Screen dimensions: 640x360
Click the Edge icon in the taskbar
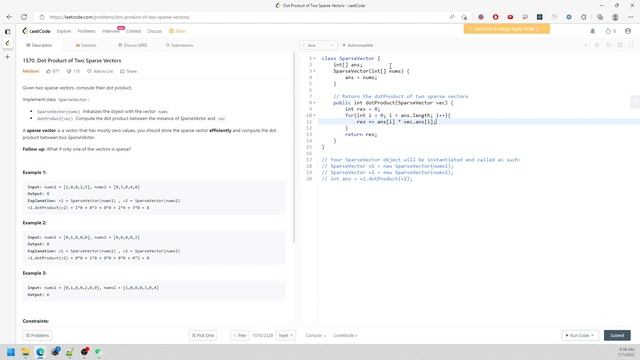pyautogui.click(x=40, y=352)
